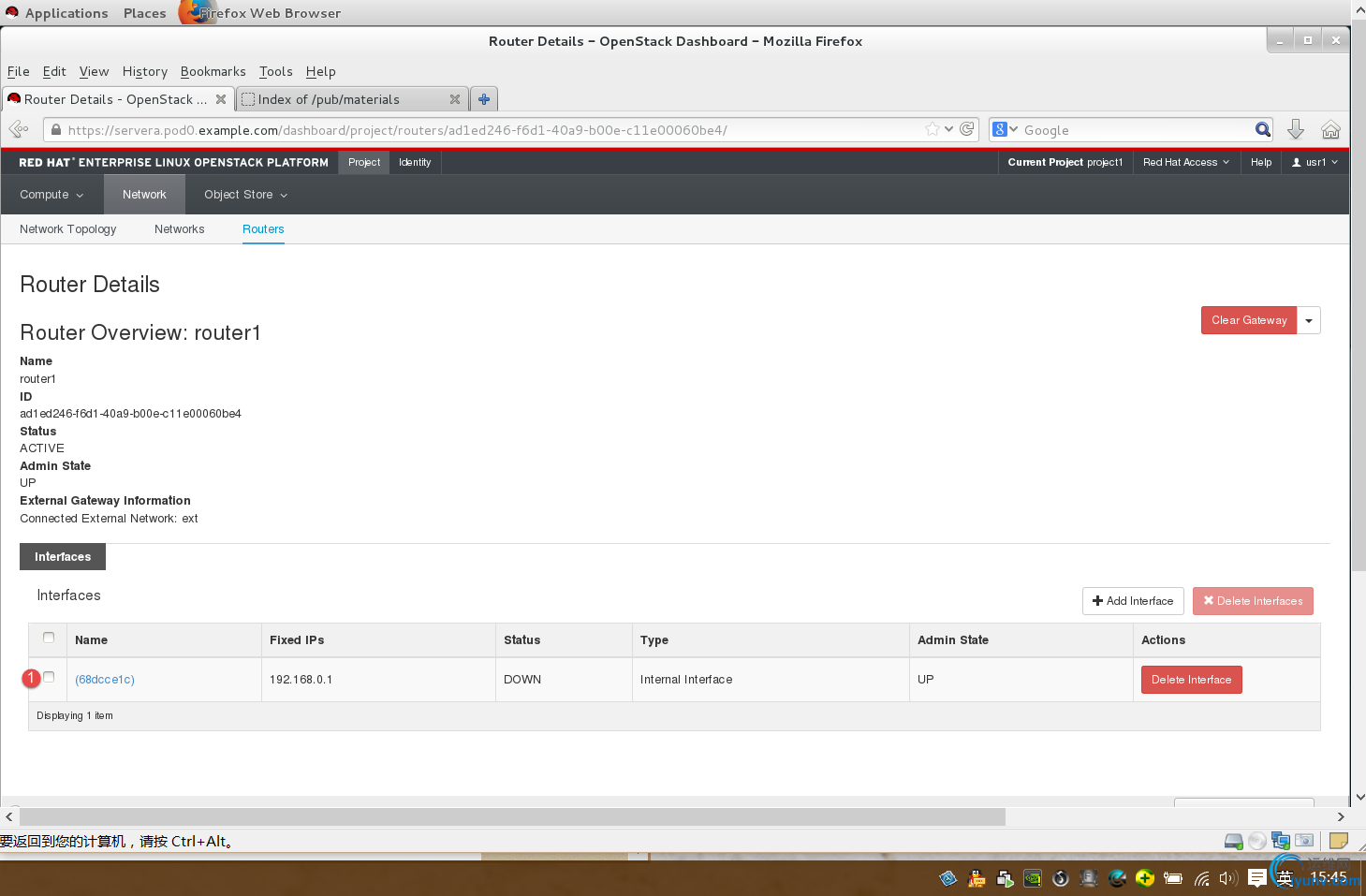Open the Applications menu in top panel
Viewport: 1366px width, 896px height.
(x=66, y=13)
